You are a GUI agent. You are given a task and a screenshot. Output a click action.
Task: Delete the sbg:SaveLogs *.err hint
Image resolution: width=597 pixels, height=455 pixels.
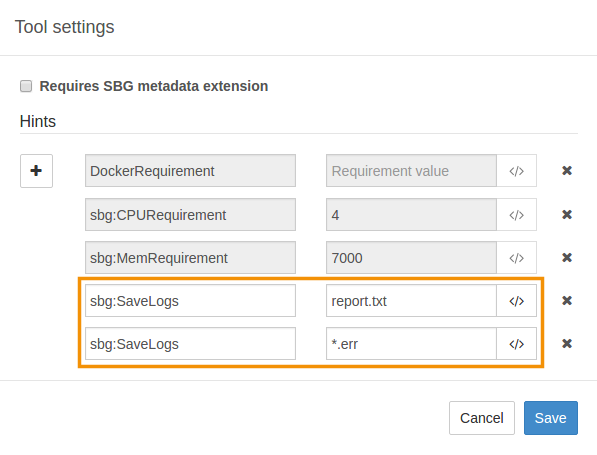(567, 344)
